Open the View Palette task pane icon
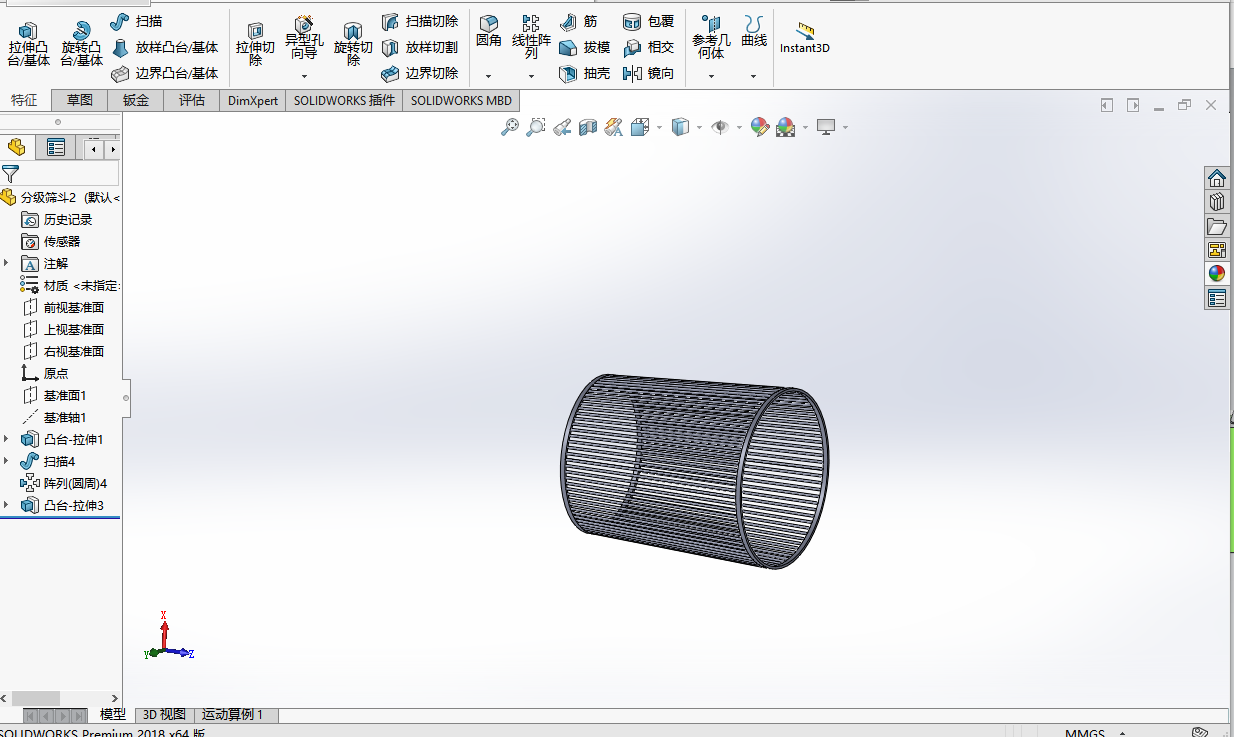Image resolution: width=1234 pixels, height=737 pixels. pyautogui.click(x=1217, y=250)
